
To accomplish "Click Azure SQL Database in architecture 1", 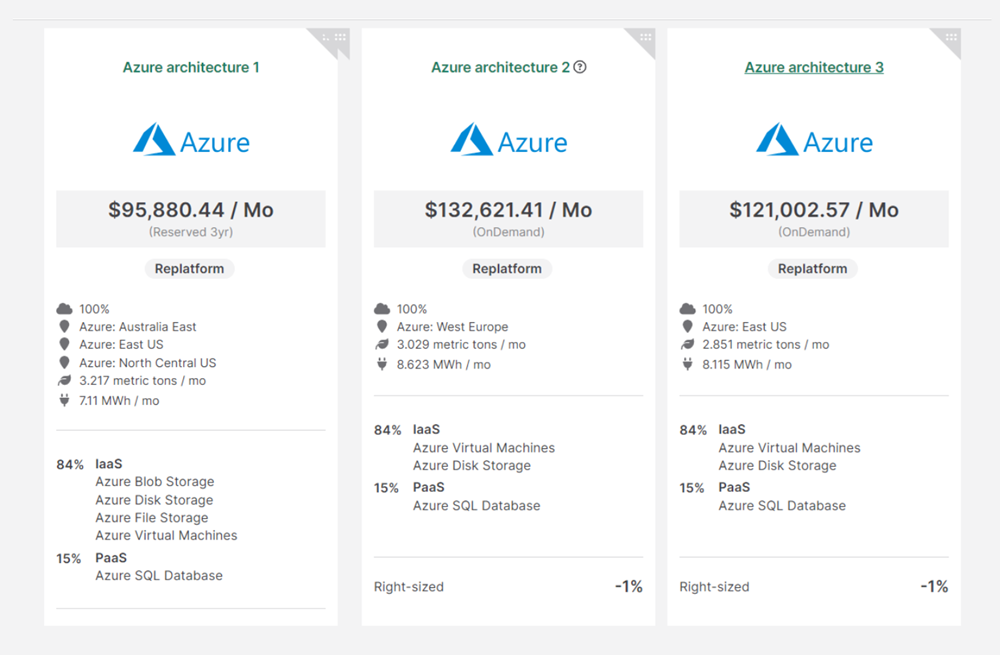I will click(159, 575).
